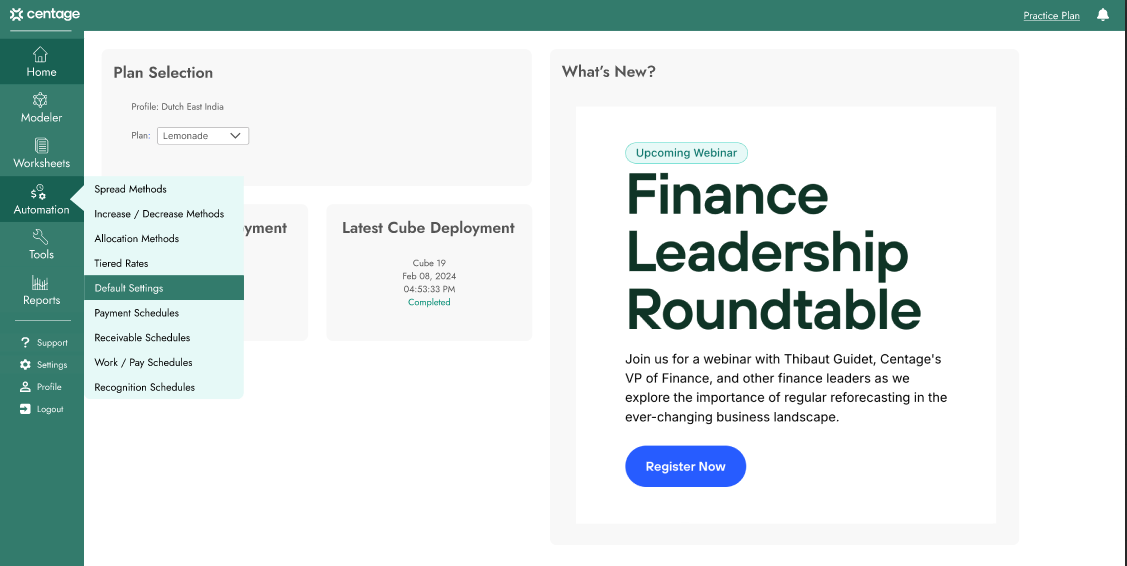Open the Reports chart icon
This screenshot has height=566, width=1127.
click(40, 283)
